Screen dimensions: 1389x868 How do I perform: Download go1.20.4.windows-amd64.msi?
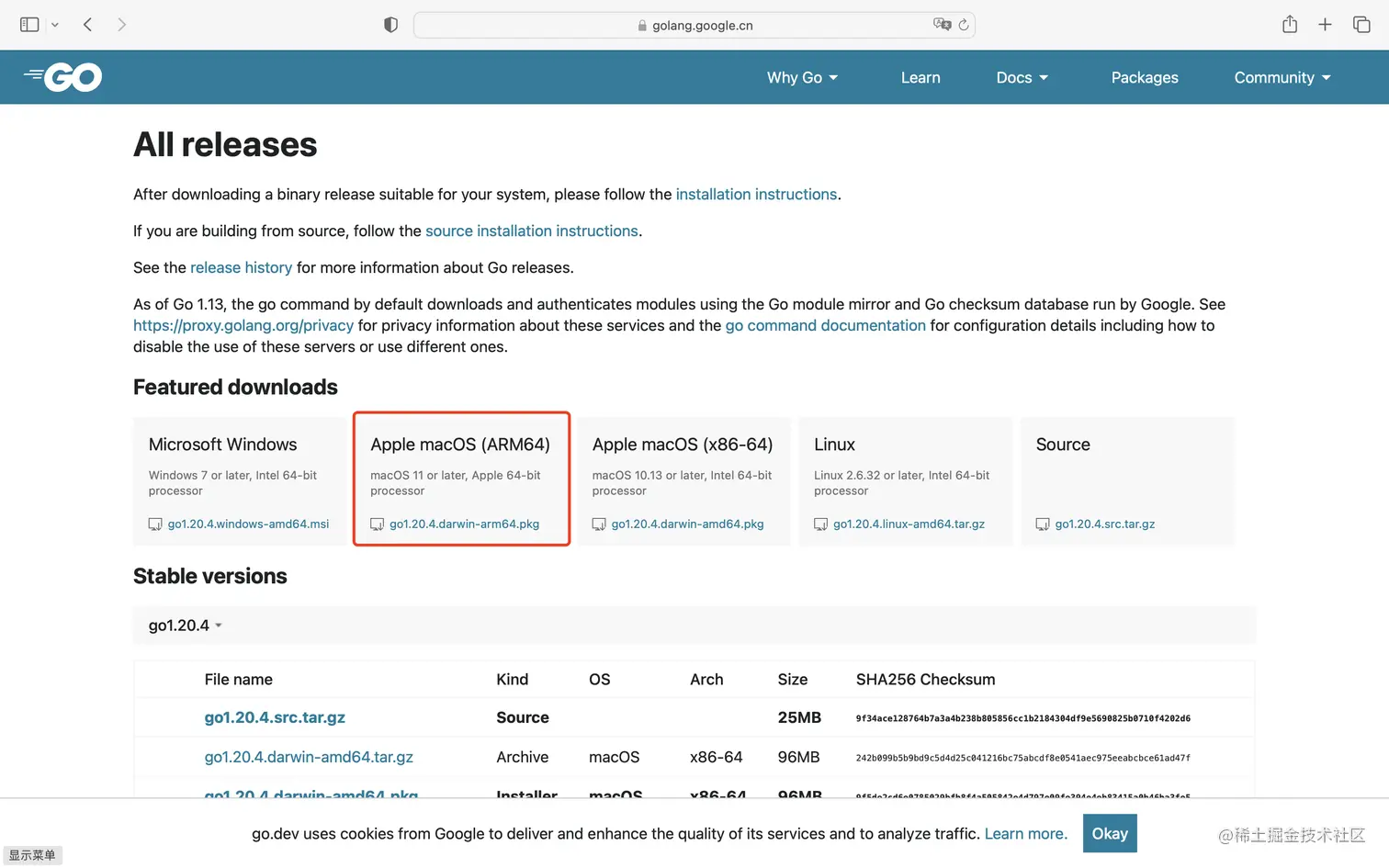(x=248, y=524)
